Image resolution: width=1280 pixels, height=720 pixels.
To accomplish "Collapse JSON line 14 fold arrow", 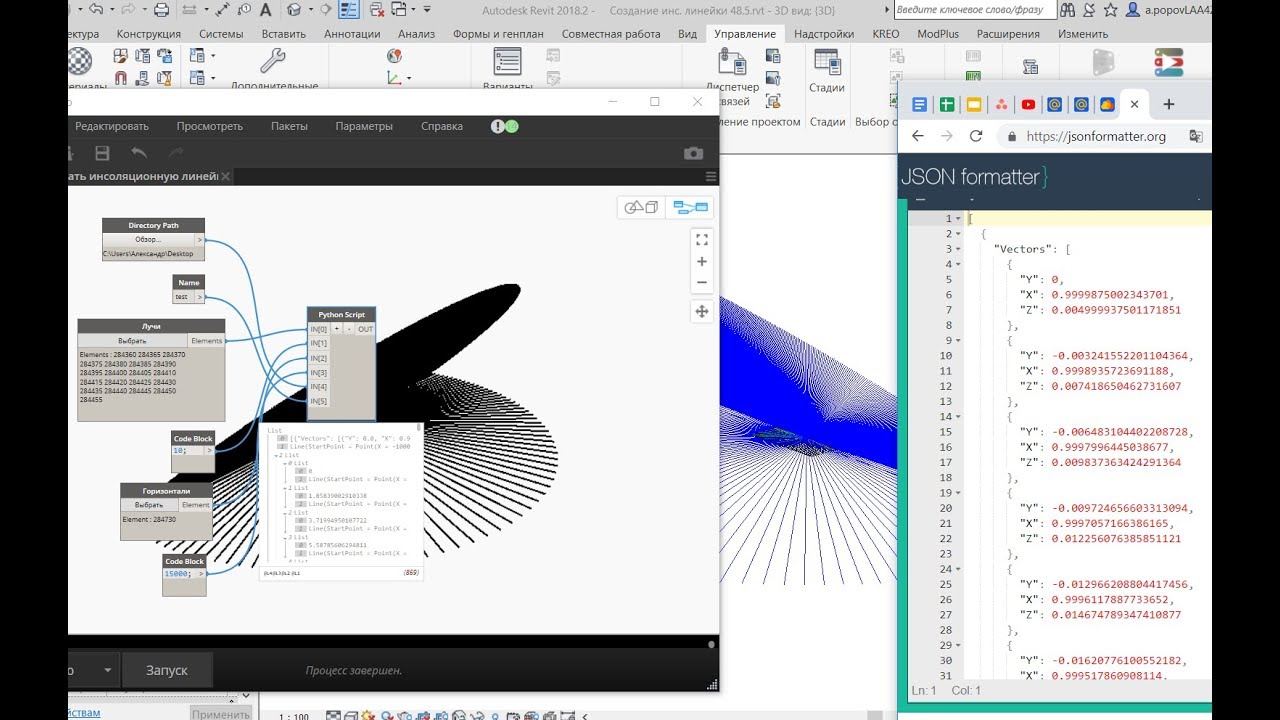I will click(958, 417).
